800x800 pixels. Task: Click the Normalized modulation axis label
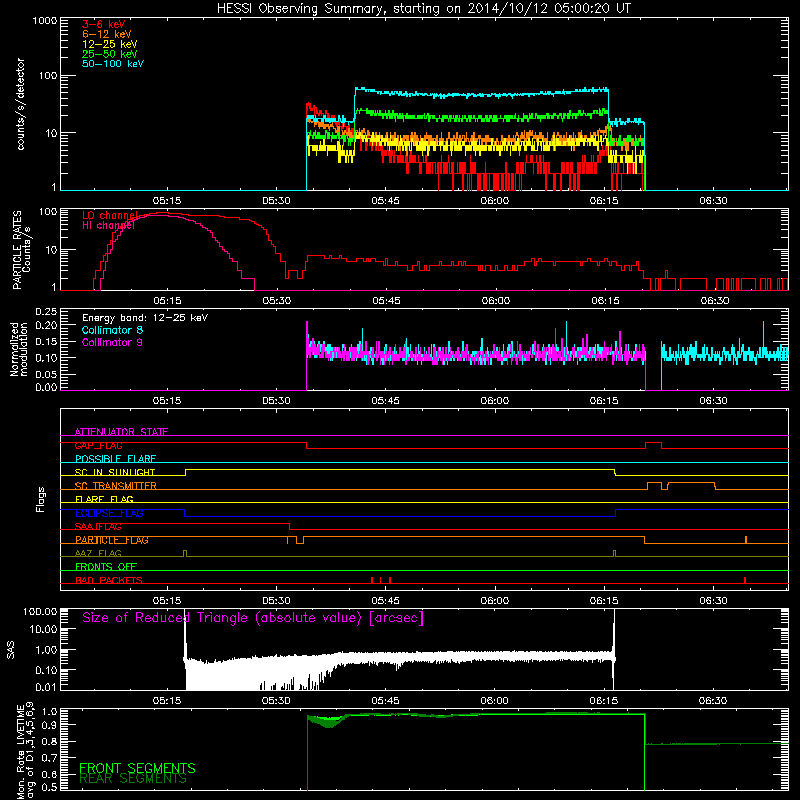coord(19,349)
